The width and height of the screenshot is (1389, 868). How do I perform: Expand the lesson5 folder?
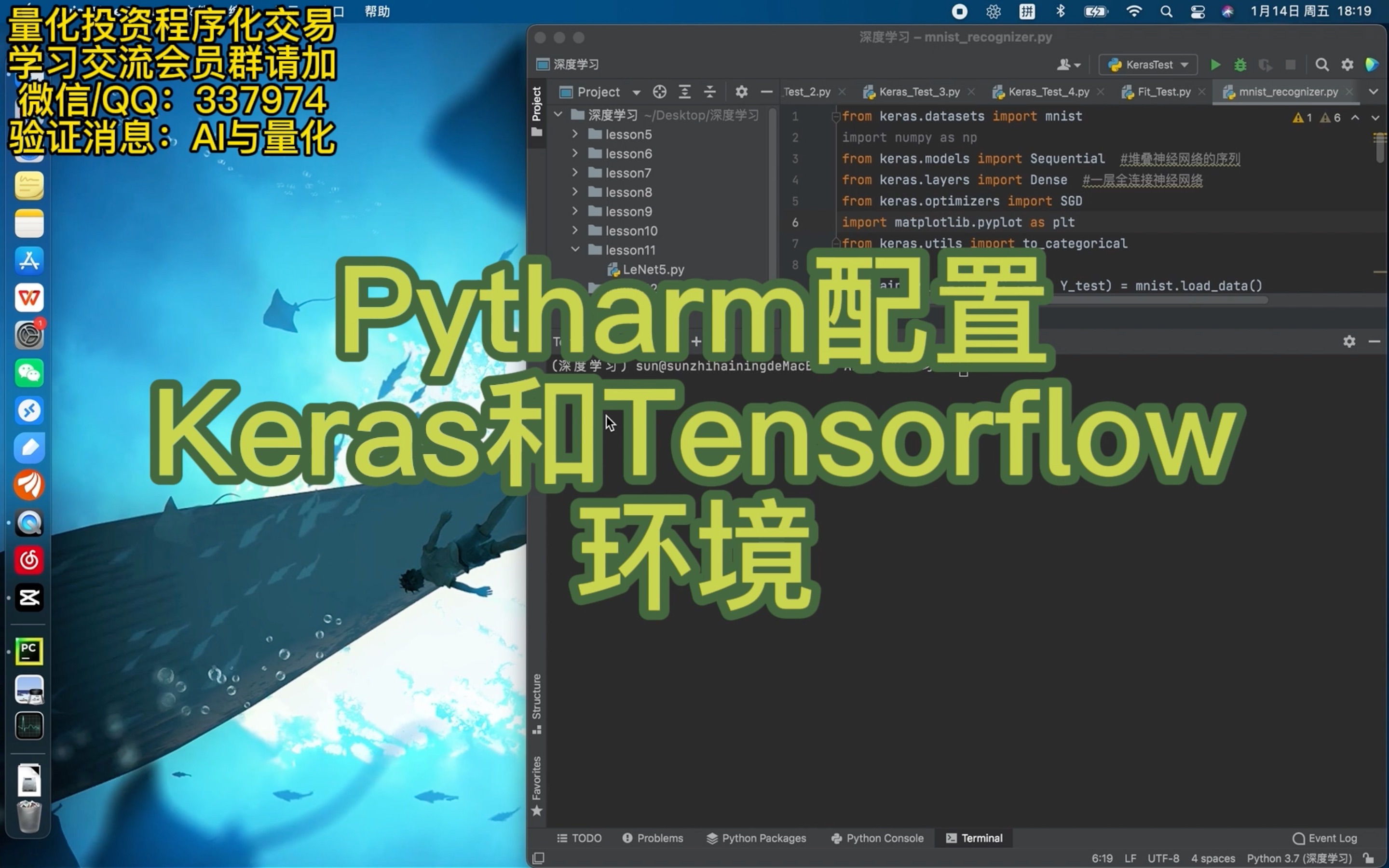(x=576, y=134)
